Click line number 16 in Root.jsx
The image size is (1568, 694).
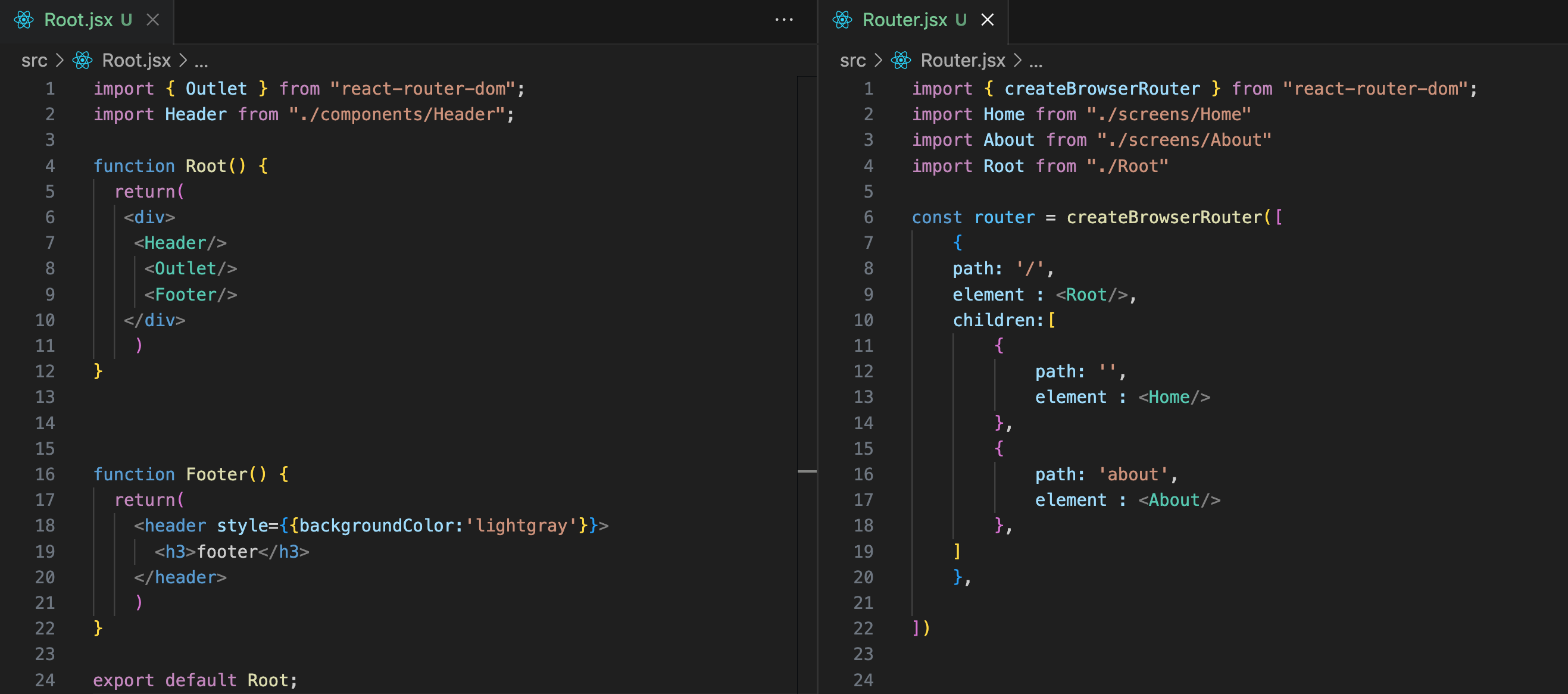tap(45, 474)
